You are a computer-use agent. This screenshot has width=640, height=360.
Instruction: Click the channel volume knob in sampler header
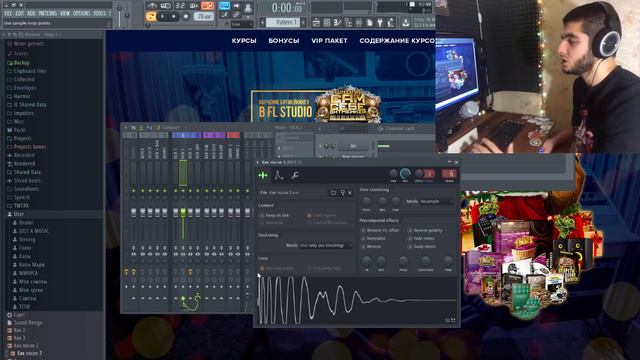[x=405, y=174]
